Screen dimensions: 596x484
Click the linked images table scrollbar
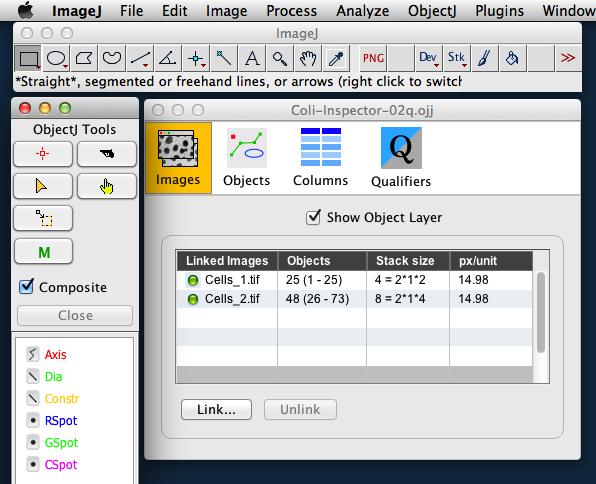541,313
